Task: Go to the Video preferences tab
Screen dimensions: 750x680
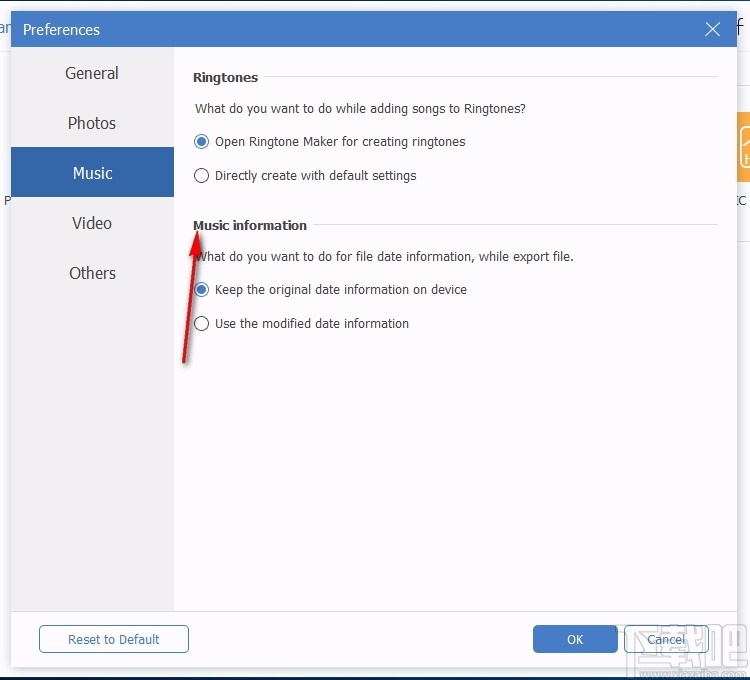Action: click(92, 223)
